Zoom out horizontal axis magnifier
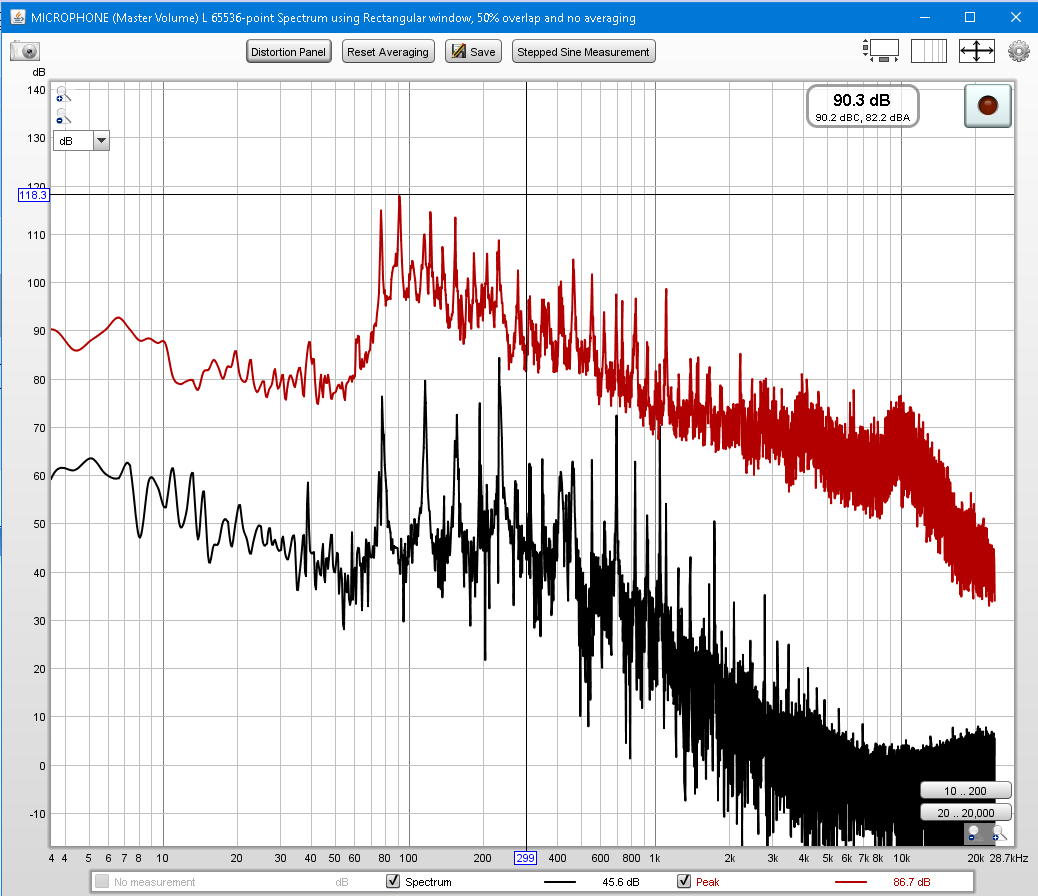 pos(973,833)
